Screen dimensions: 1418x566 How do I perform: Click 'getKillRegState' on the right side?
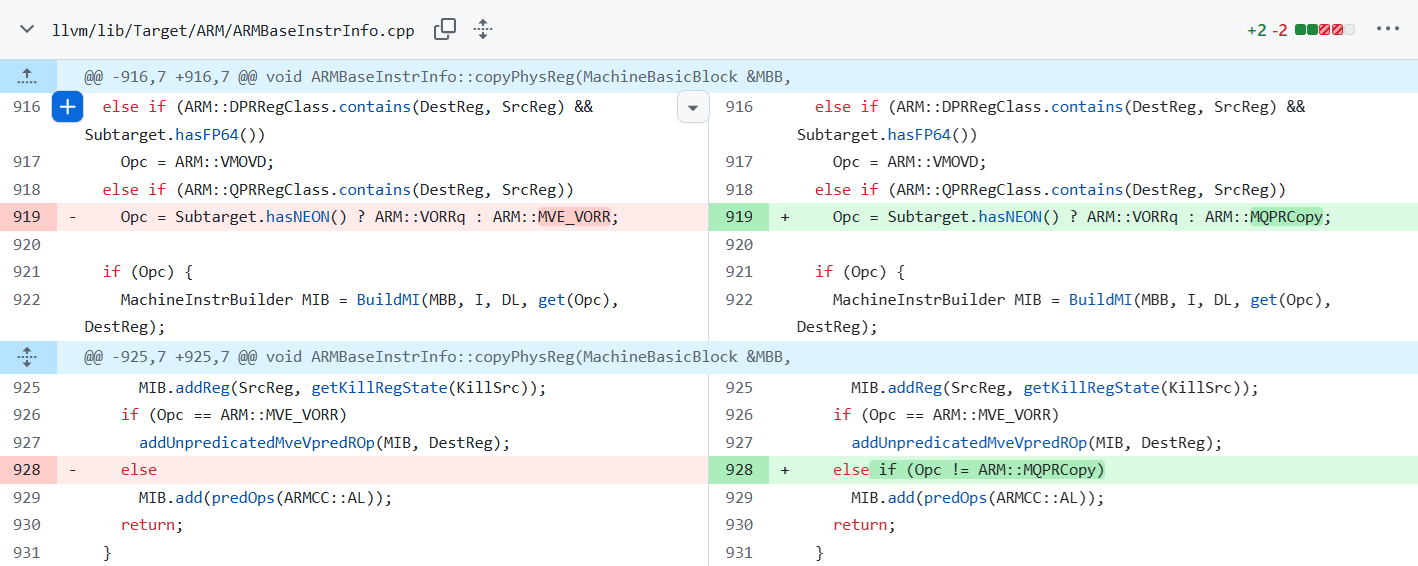coord(1091,388)
